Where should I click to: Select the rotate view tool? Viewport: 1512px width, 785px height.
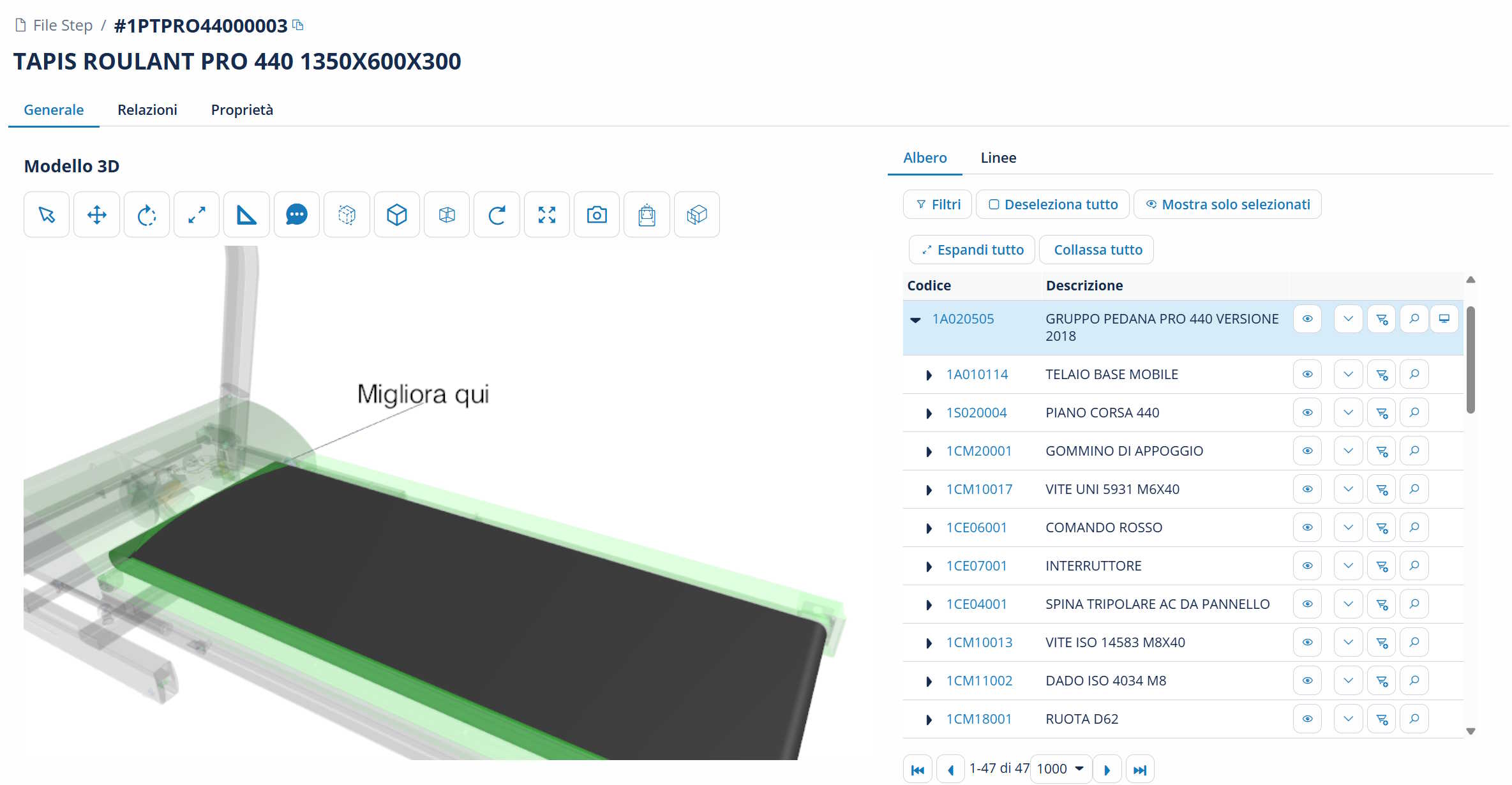[146, 214]
